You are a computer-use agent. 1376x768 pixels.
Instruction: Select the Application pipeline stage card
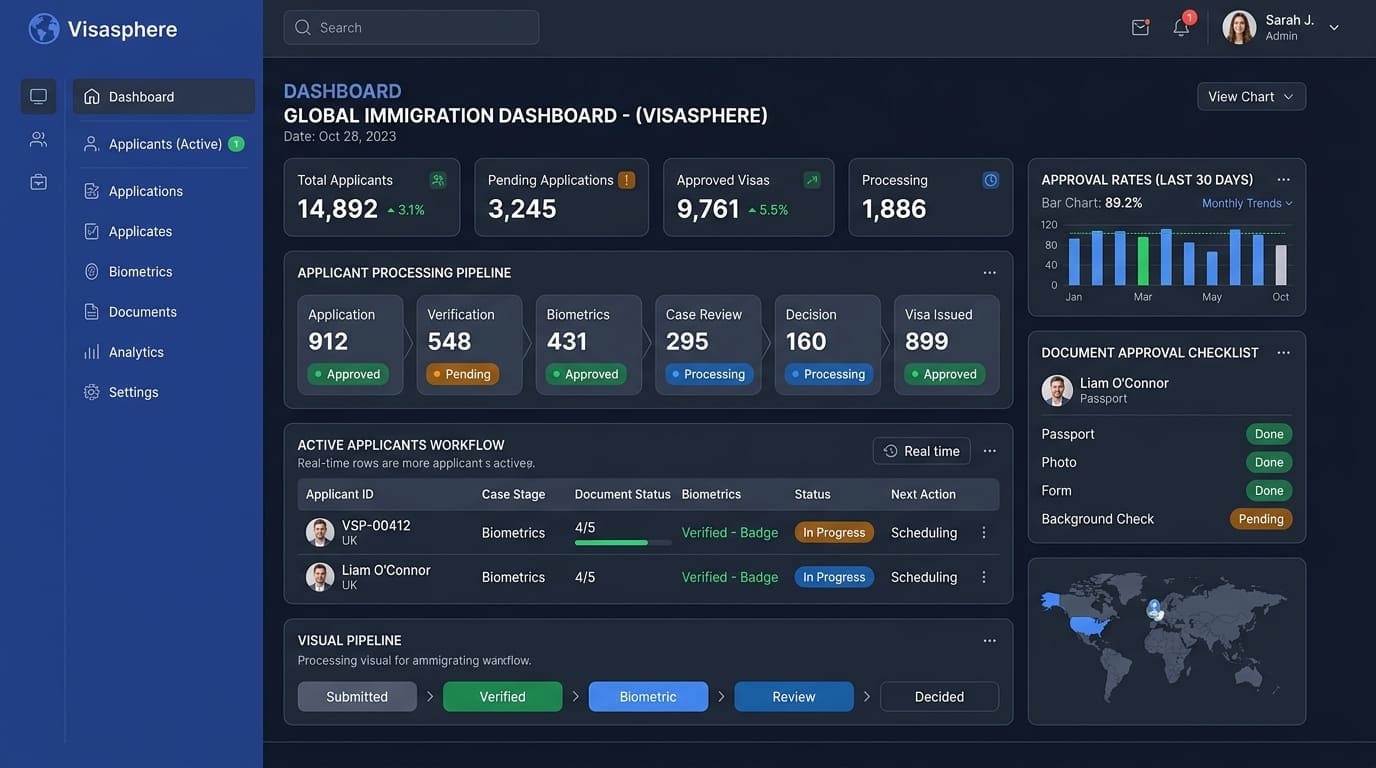pos(350,345)
